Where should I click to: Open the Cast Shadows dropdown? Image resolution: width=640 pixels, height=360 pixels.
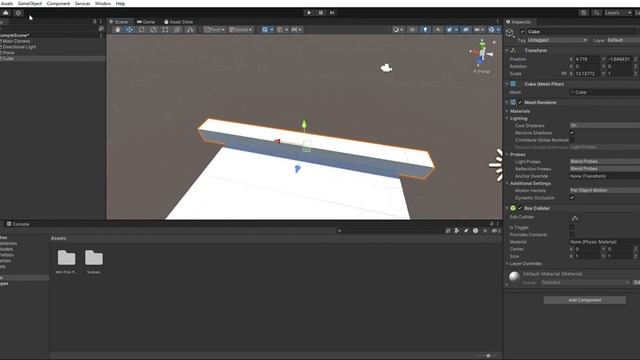point(604,125)
